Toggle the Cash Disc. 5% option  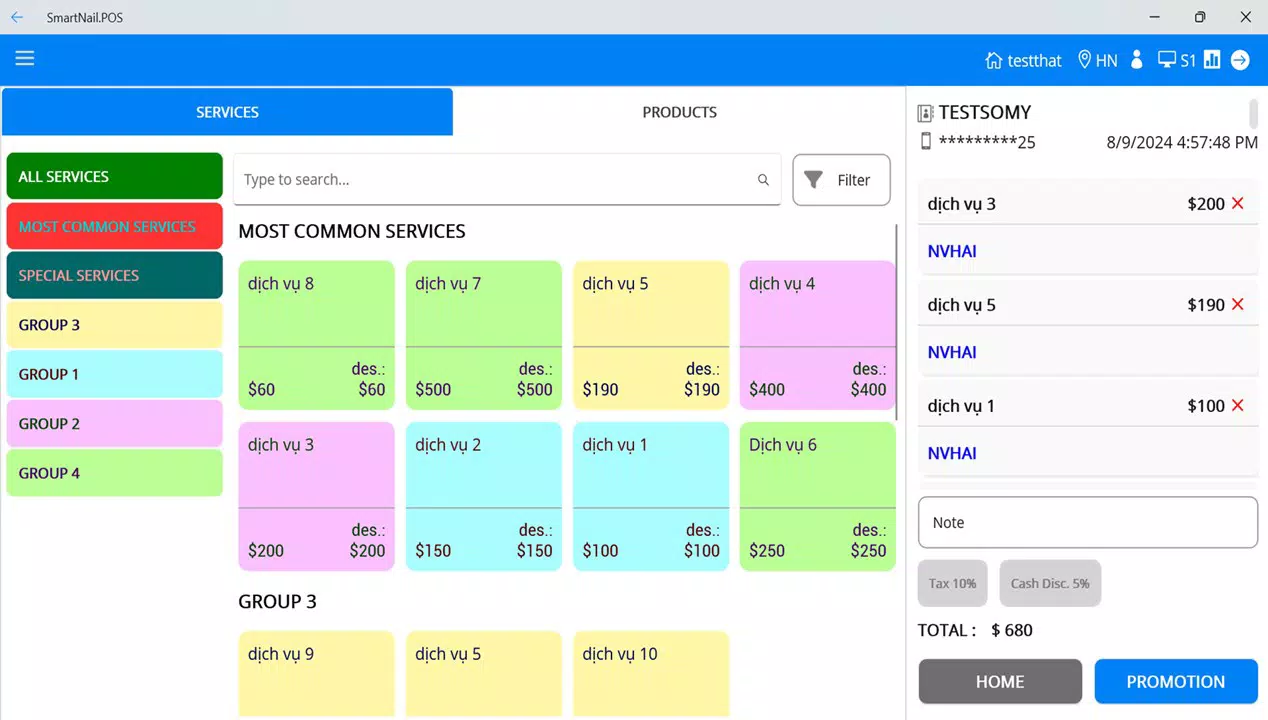[1050, 583]
